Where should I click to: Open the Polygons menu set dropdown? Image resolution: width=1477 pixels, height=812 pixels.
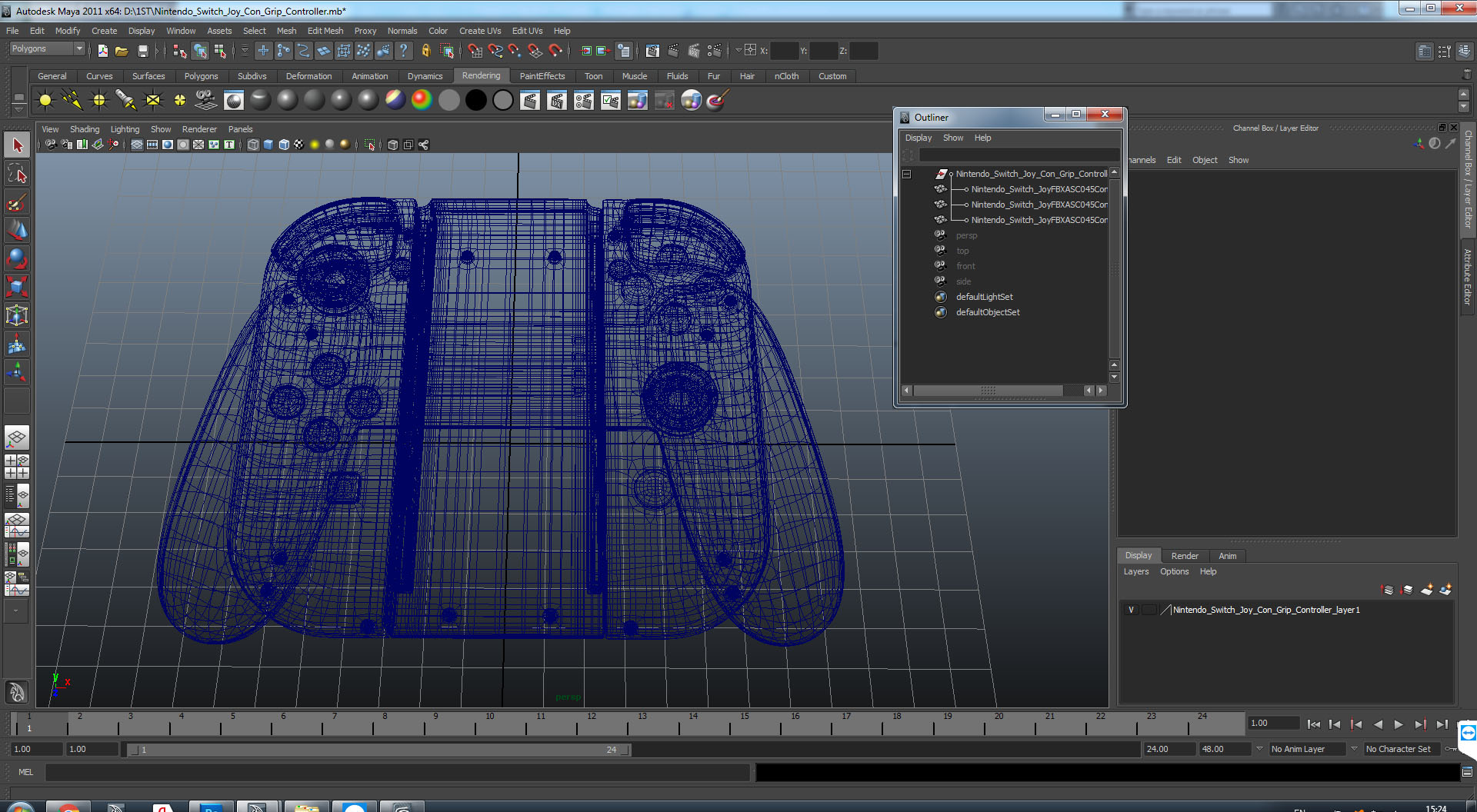pyautogui.click(x=47, y=48)
